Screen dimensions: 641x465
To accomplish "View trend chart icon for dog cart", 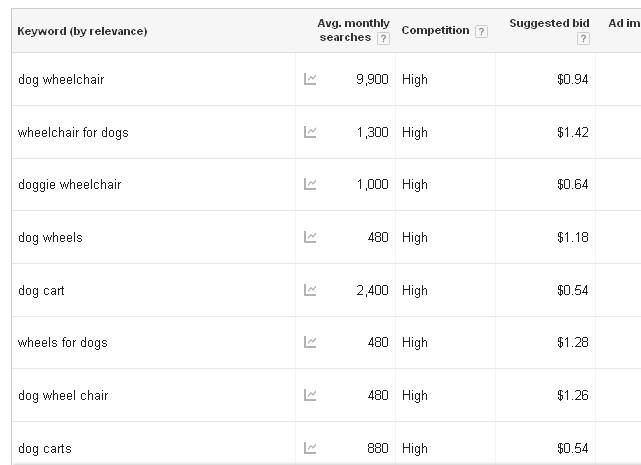I will click(310, 290).
